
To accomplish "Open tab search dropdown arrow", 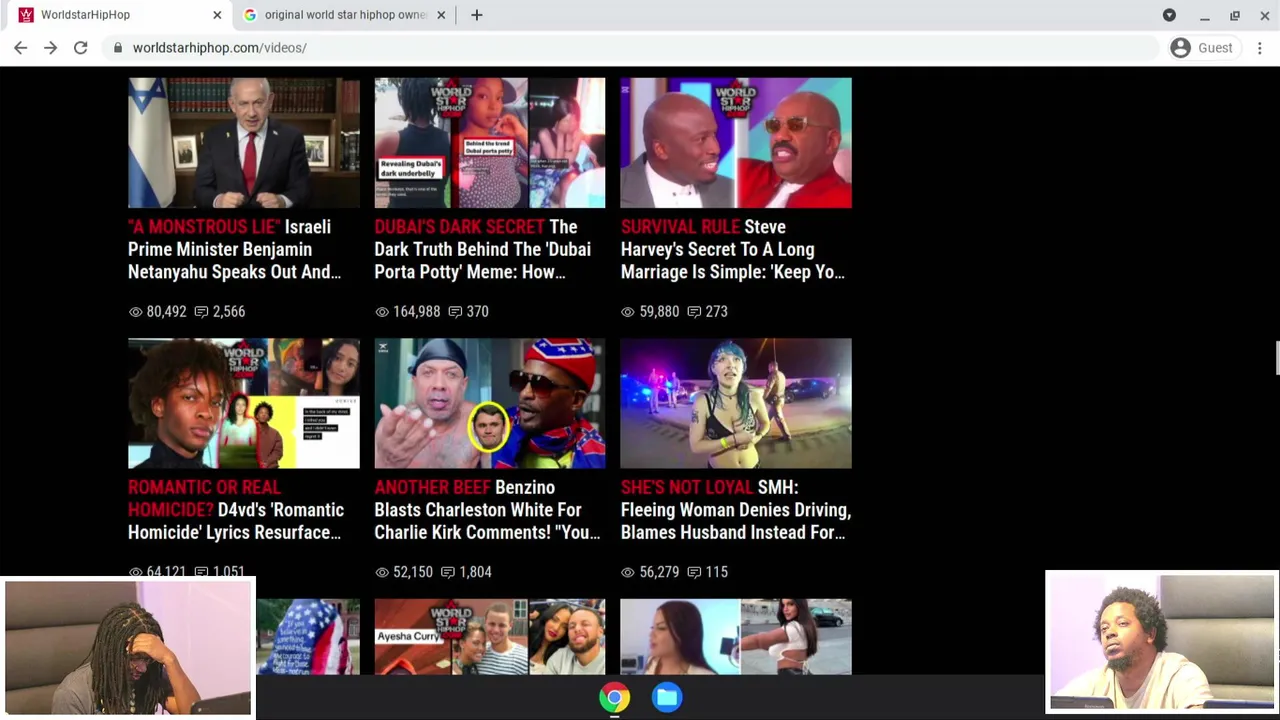I will tap(1169, 15).
